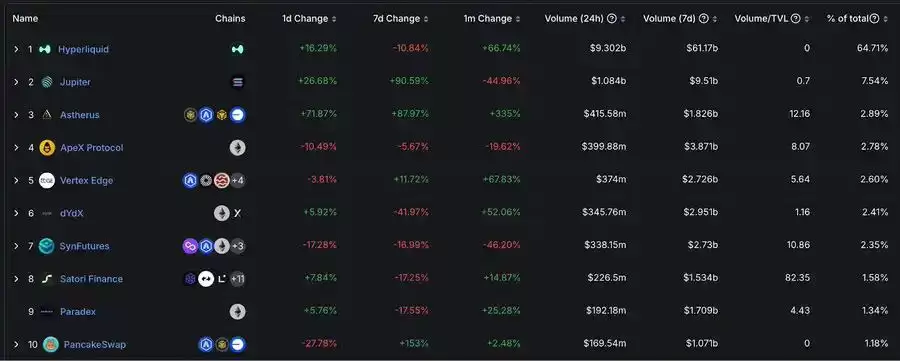Open the Paradex protocol link
Viewport: 900px width, 361px height.
coord(78,312)
